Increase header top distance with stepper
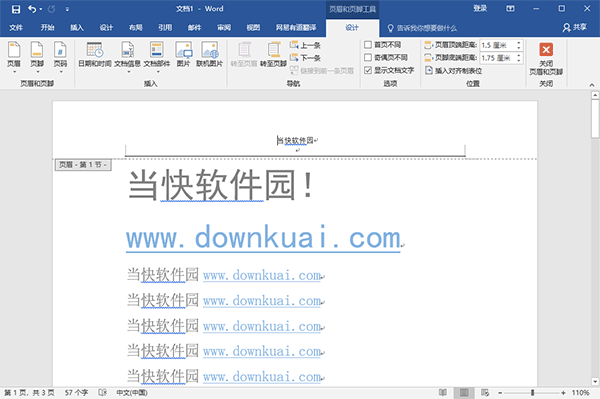The image size is (600, 399). pyautogui.click(x=518, y=43)
